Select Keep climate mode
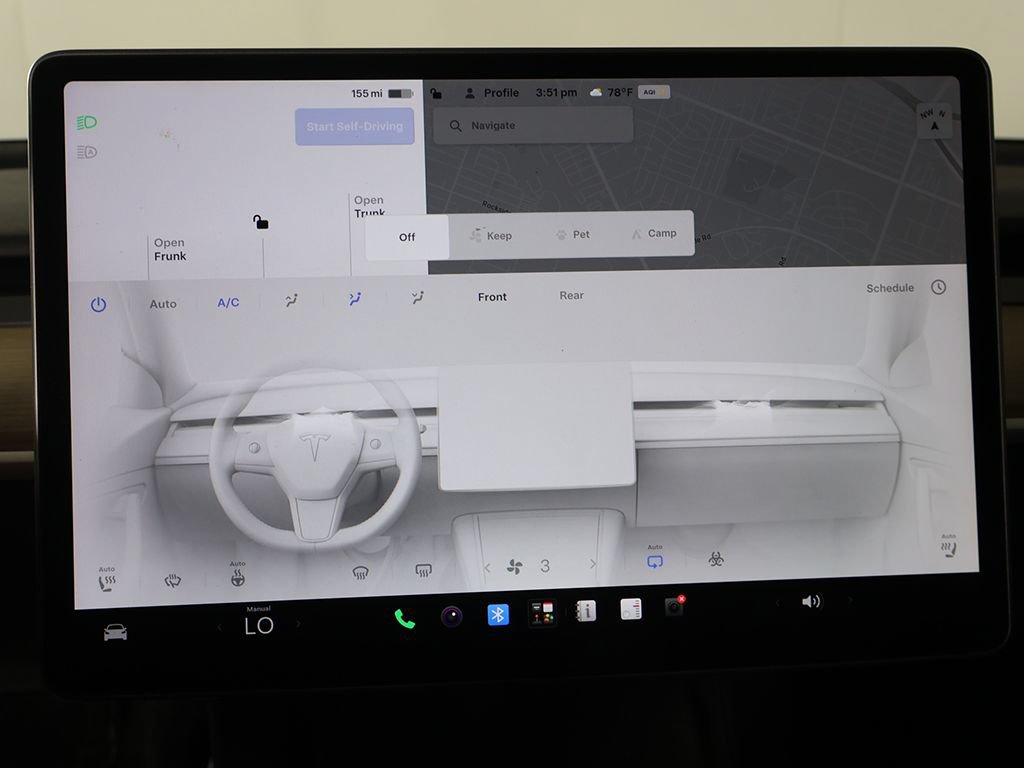This screenshot has height=768, width=1024. [x=491, y=236]
